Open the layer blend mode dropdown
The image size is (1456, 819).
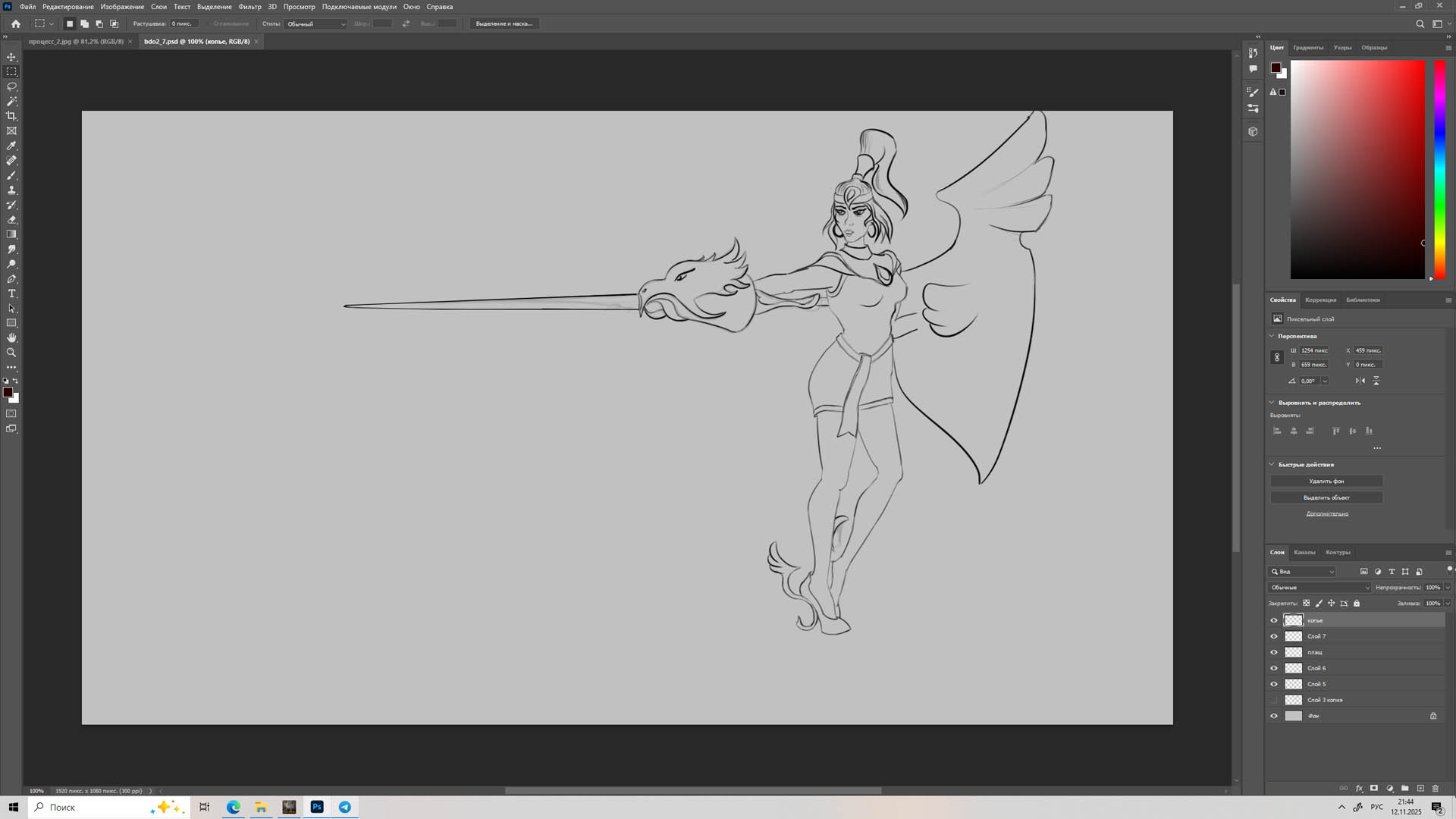(1319, 588)
